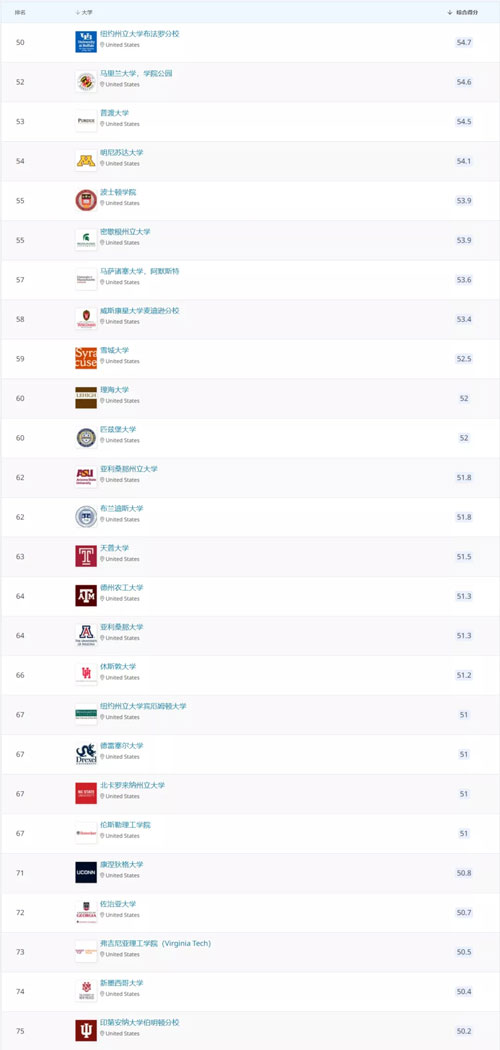Screen dimensions: 500x1050
Task: Click the Lehigh brown logo
Action: tap(86, 397)
